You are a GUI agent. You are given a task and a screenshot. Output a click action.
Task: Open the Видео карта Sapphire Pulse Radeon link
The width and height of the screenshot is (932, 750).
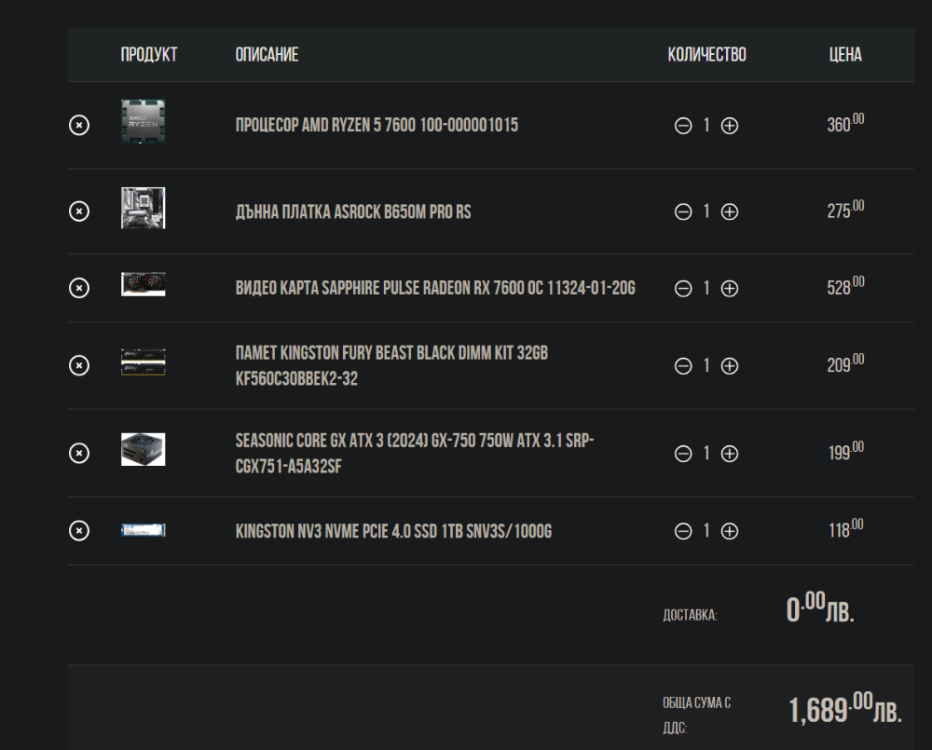pyautogui.click(x=435, y=288)
